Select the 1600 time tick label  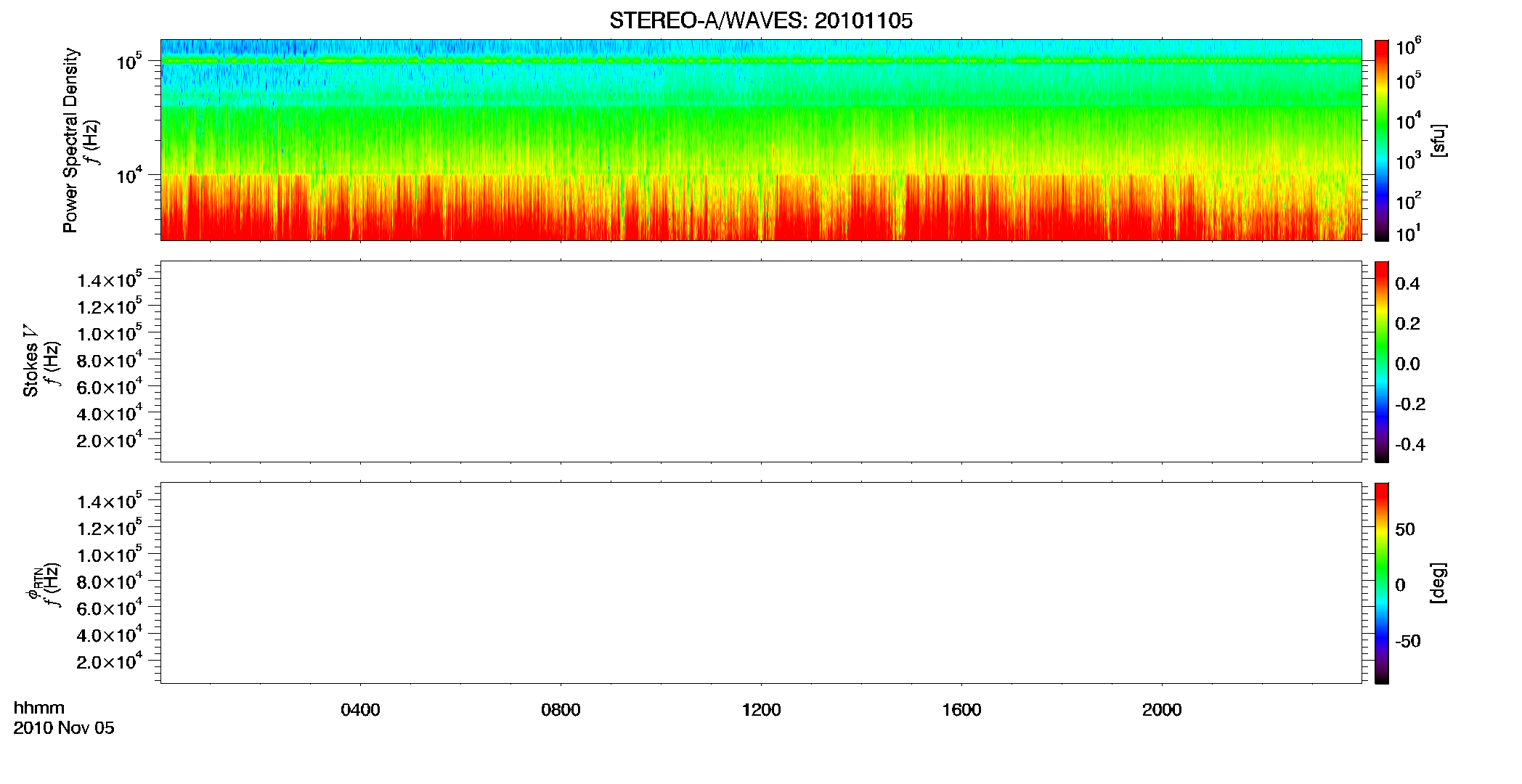pos(961,710)
